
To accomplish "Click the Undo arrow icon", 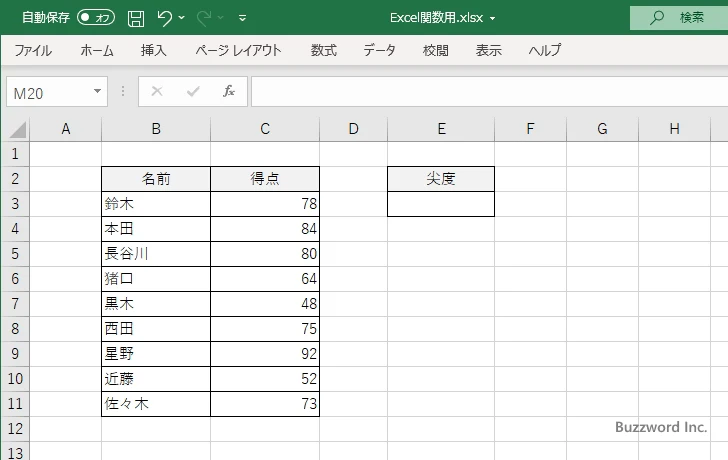I will pos(166,17).
